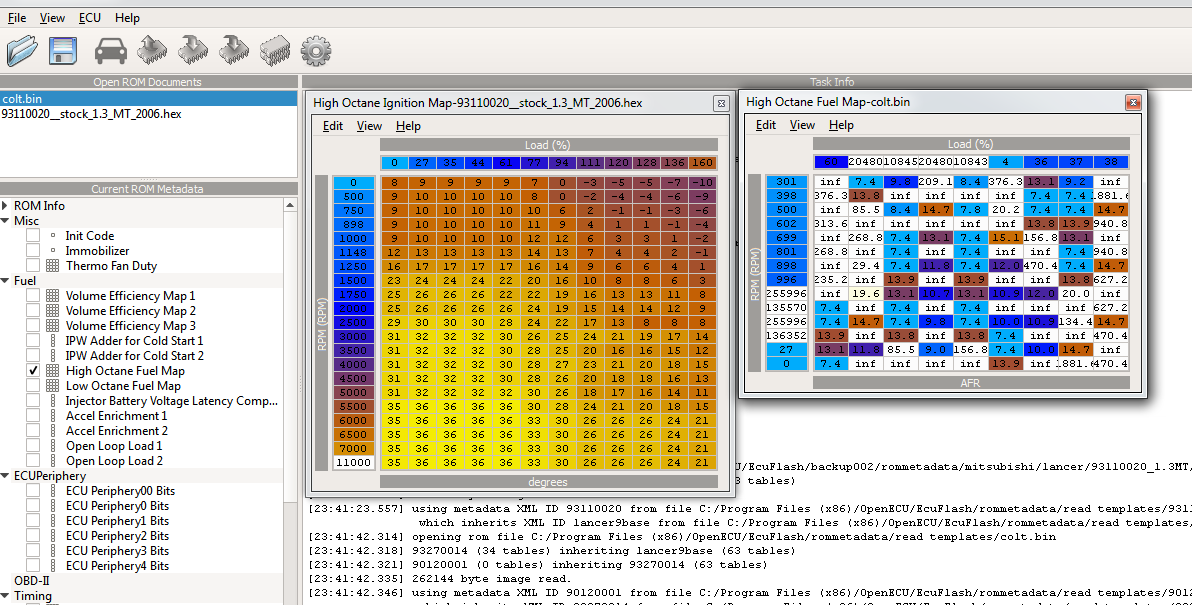Select colt.bin in the Open ROM Documents list

click(x=21, y=99)
